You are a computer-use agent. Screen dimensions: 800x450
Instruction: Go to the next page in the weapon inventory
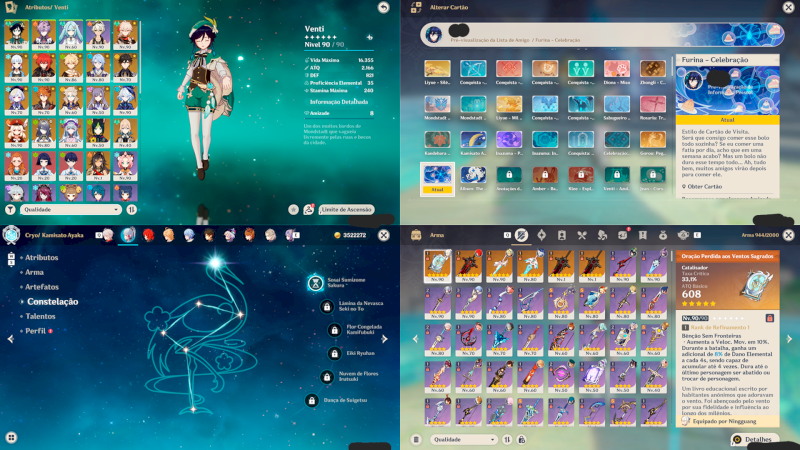[x=789, y=339]
